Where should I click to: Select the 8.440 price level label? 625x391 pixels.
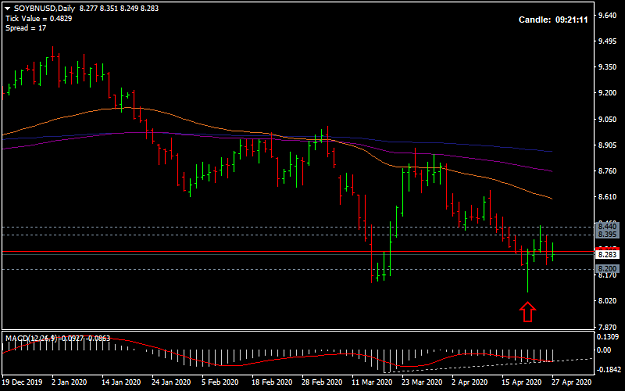pyautogui.click(x=607, y=227)
